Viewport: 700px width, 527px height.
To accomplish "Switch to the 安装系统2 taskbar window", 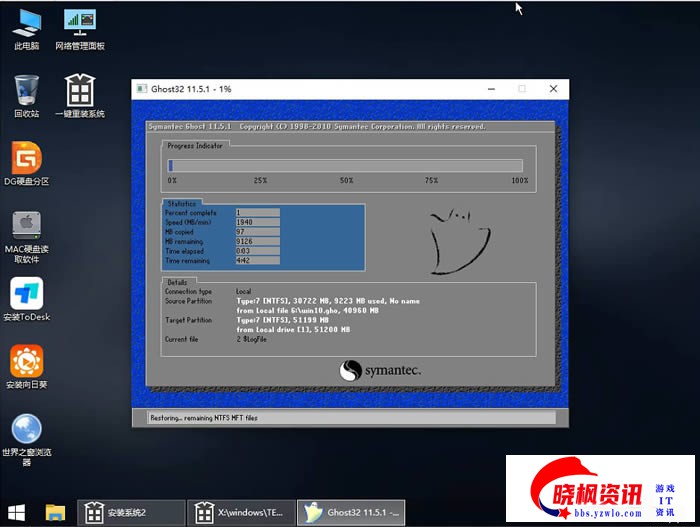I will tap(130, 513).
